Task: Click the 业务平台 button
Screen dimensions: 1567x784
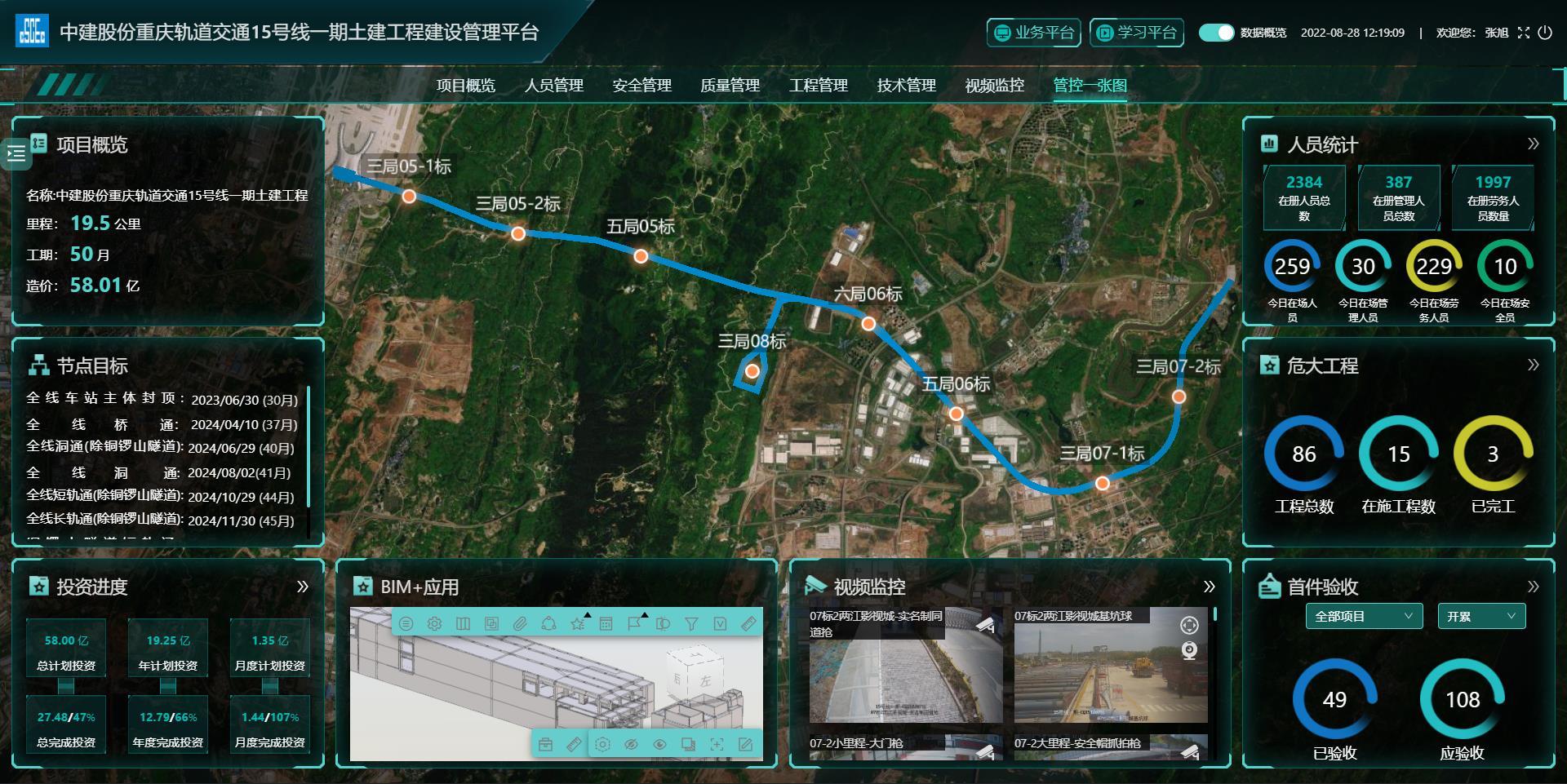Action: click(1033, 33)
